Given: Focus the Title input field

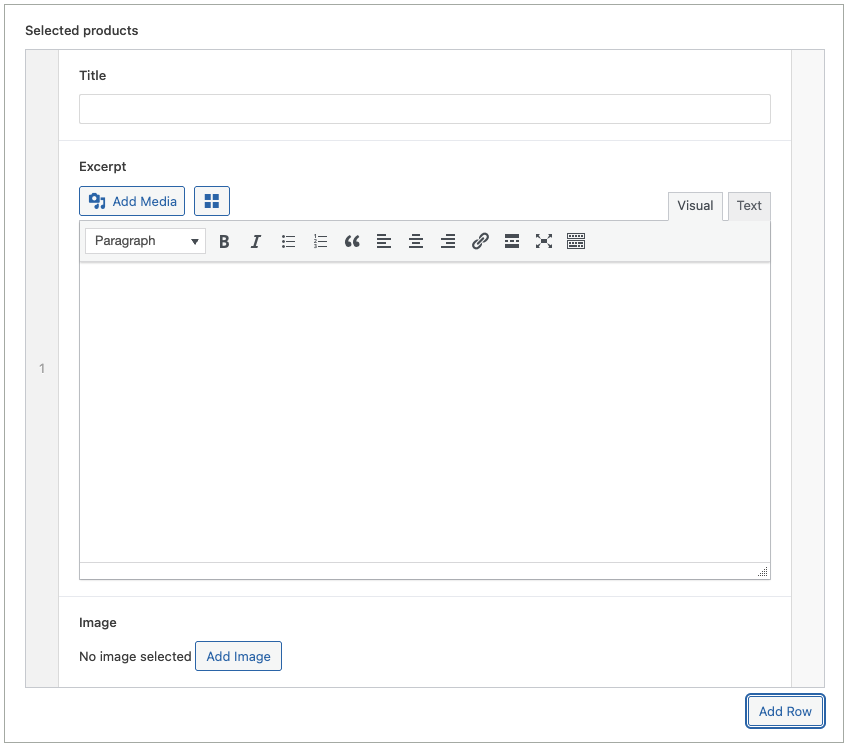Looking at the screenshot, I should 424,109.
